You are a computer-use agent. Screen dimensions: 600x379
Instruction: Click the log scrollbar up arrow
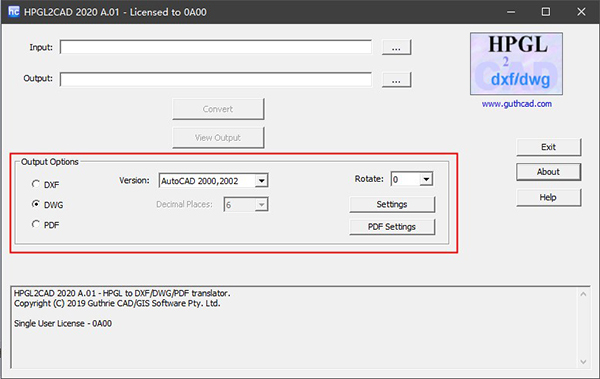(x=583, y=294)
